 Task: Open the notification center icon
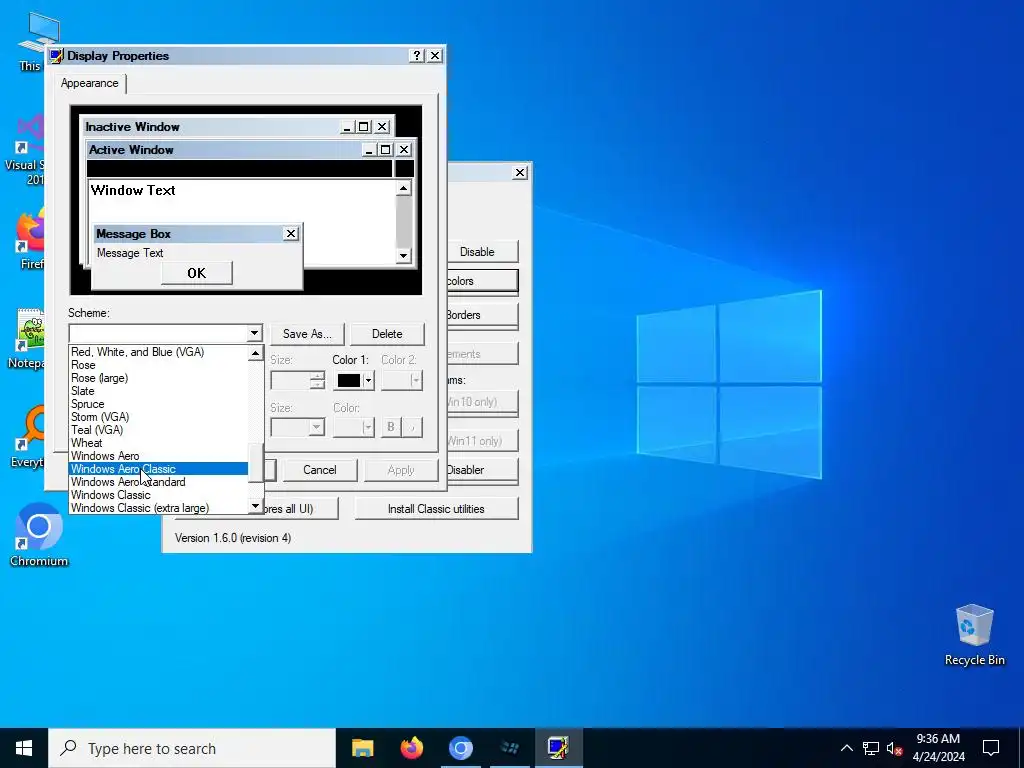(991, 748)
